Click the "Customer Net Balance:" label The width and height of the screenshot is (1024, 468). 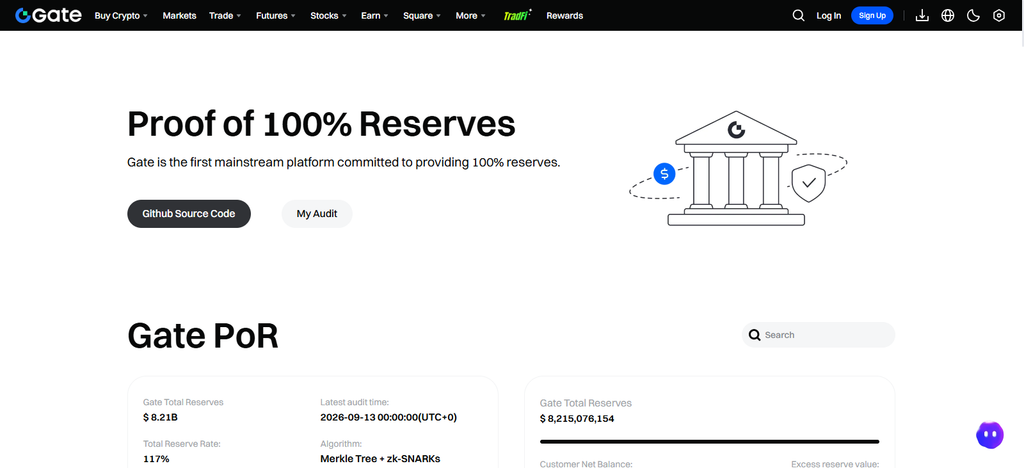pos(586,464)
